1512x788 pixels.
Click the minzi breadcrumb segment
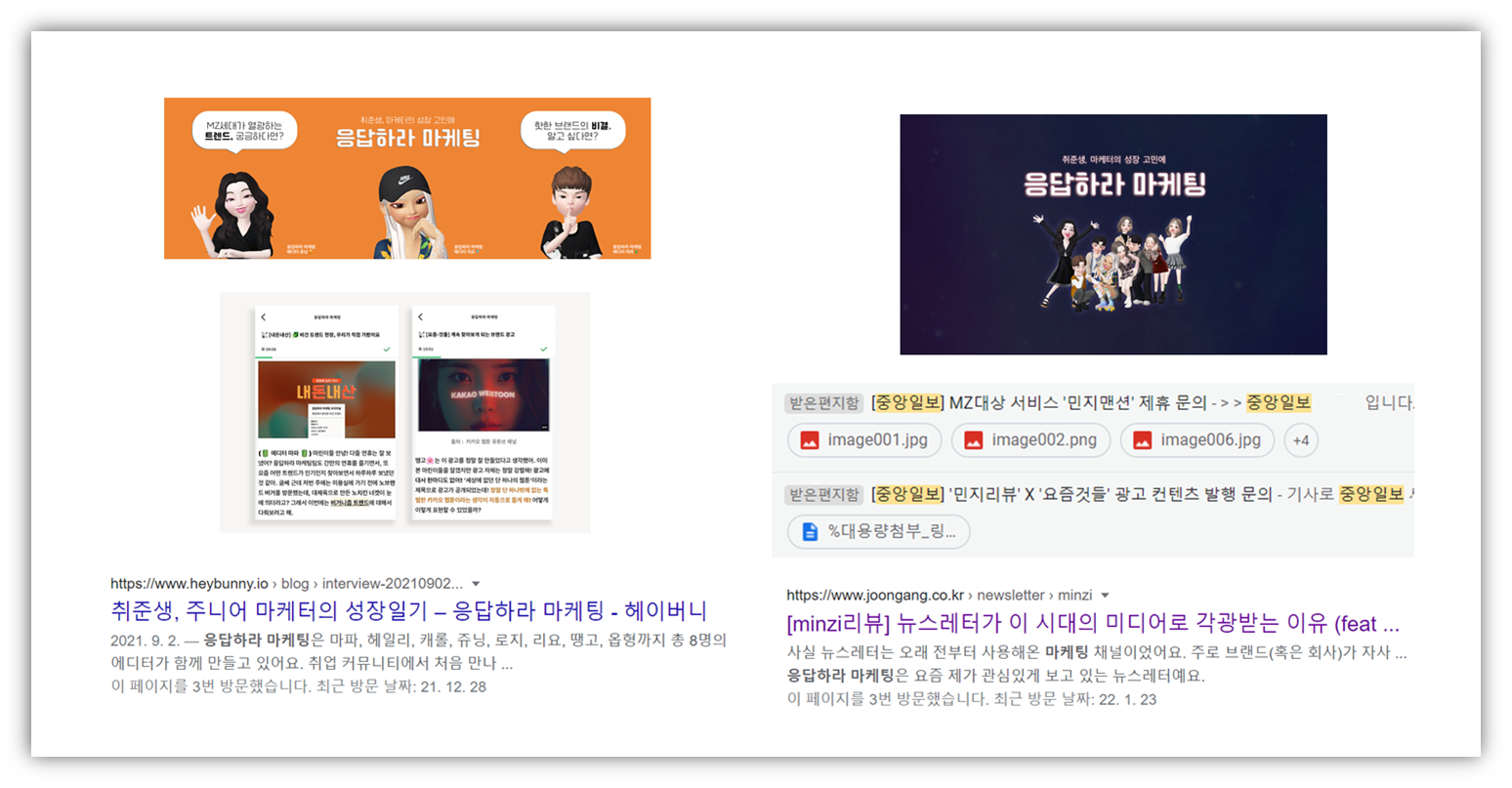(1072, 594)
